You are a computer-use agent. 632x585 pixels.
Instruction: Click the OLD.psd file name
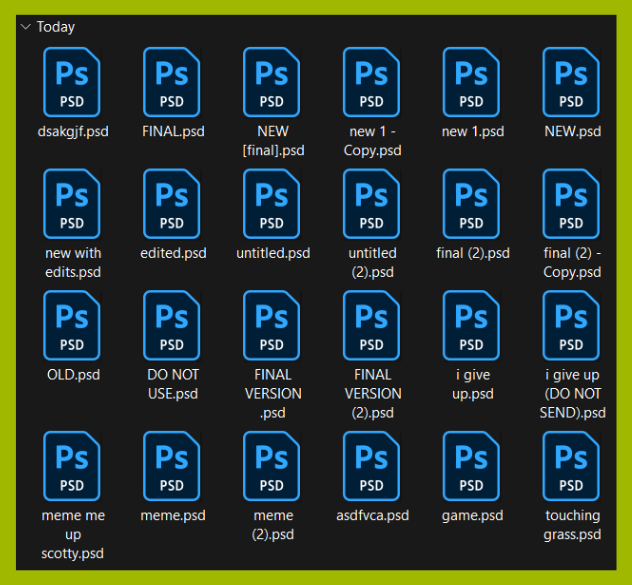(73, 375)
